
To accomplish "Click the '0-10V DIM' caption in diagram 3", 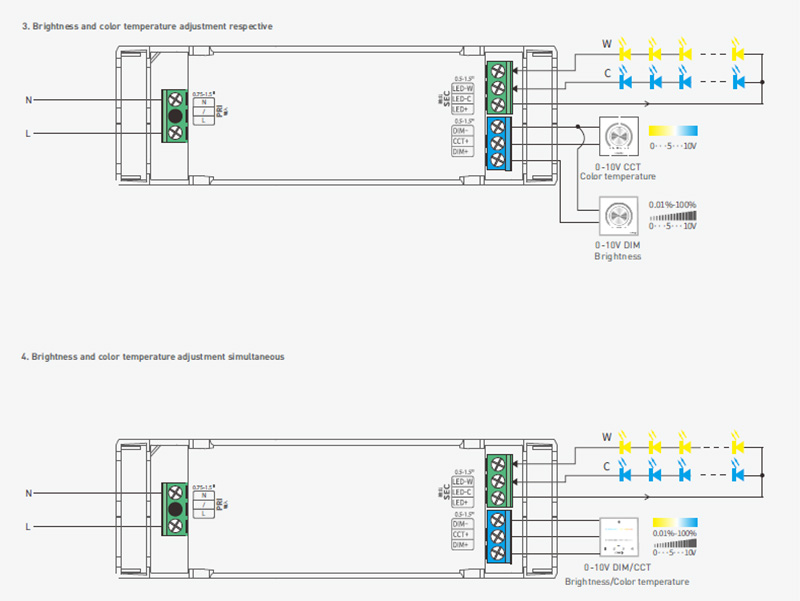I will (x=617, y=245).
